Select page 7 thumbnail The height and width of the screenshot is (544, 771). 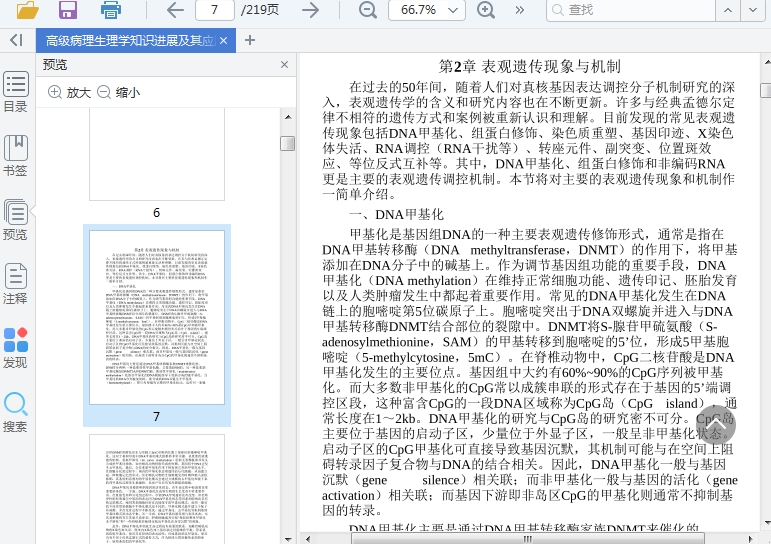point(157,317)
